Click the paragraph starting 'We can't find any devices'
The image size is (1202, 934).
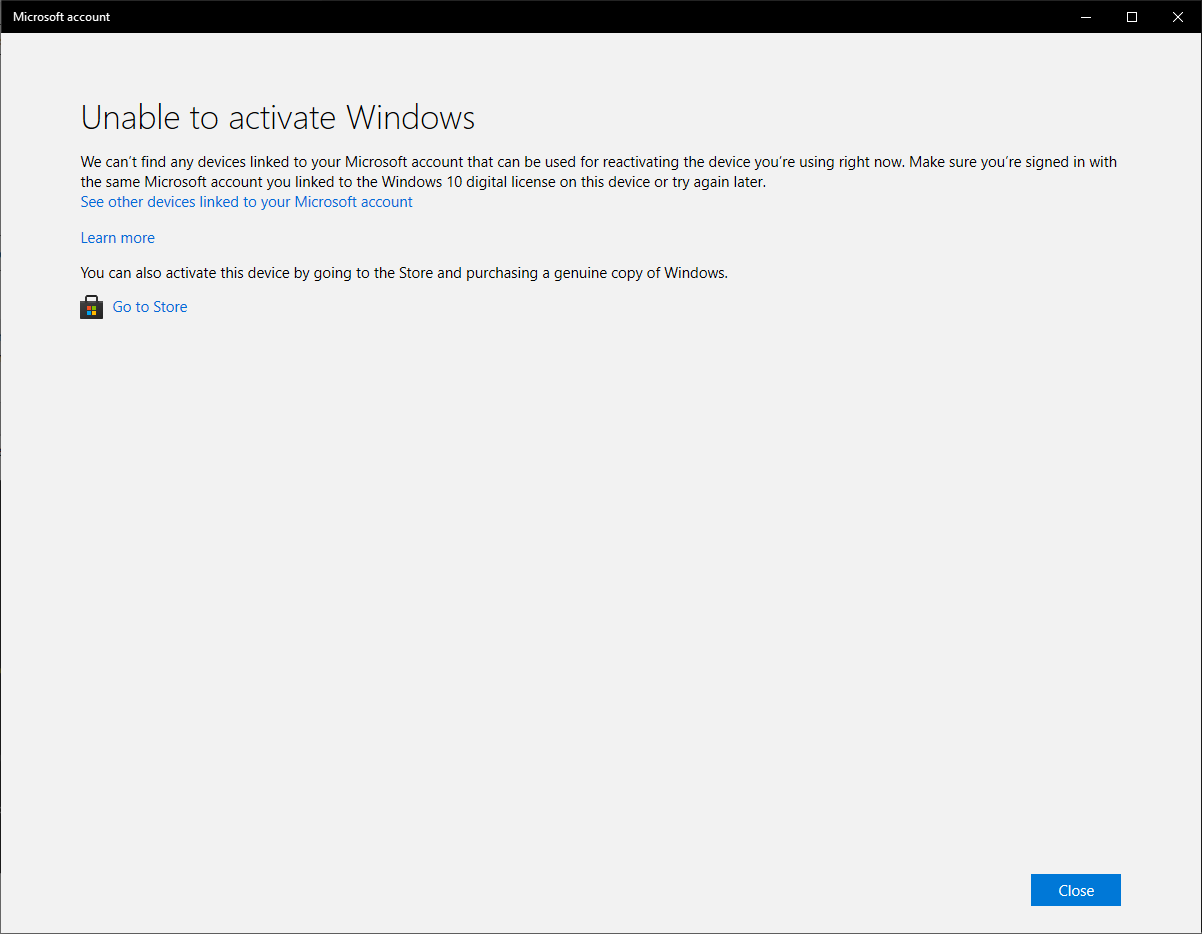tap(599, 172)
